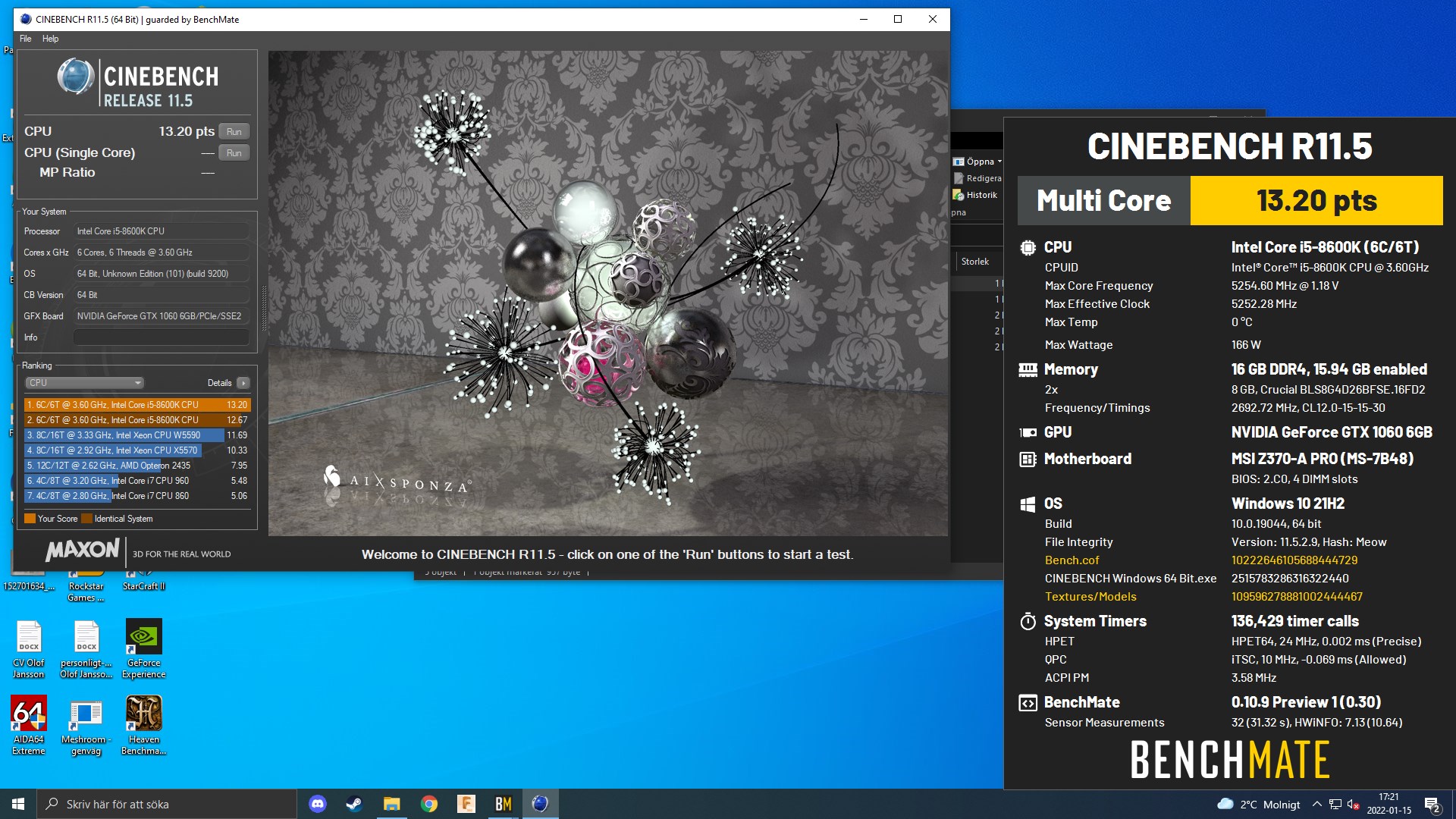Click the BenchMate GPU section icon

(x=1028, y=432)
